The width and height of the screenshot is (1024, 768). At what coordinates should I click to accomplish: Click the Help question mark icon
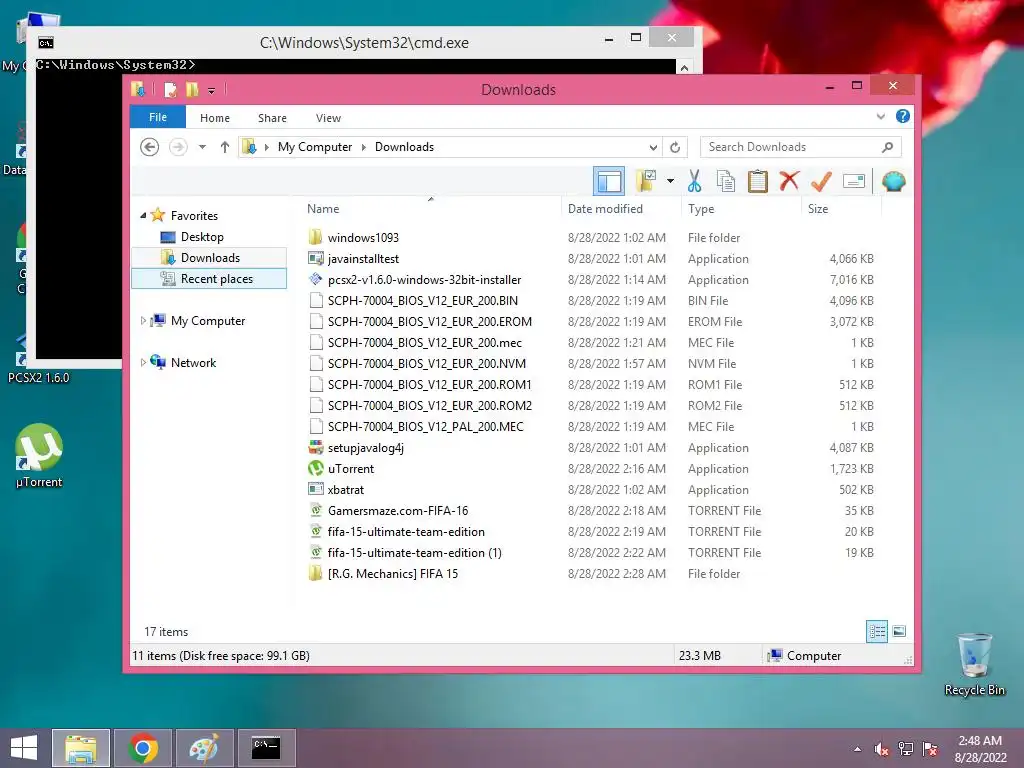[903, 116]
